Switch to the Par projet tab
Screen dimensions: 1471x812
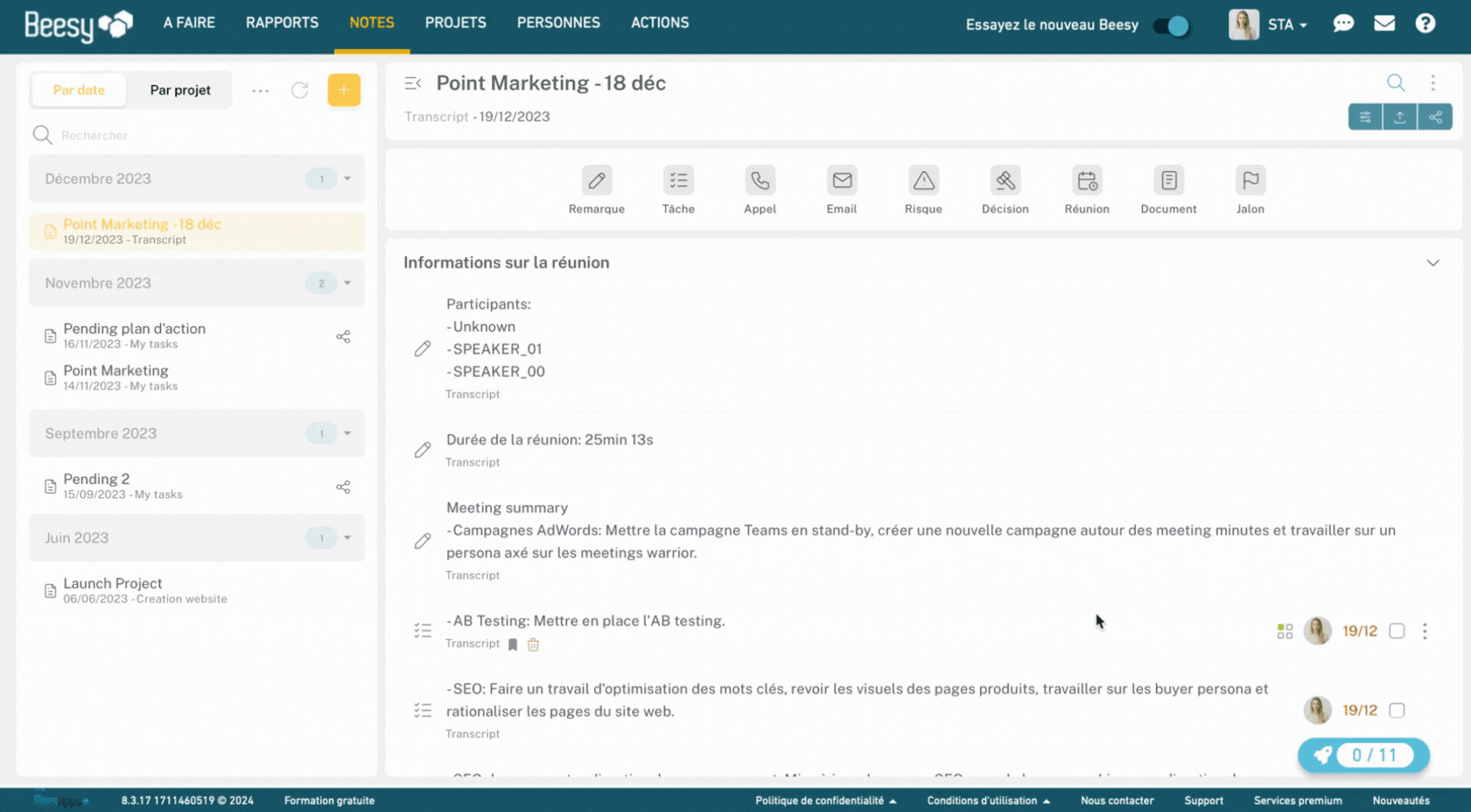pos(180,90)
